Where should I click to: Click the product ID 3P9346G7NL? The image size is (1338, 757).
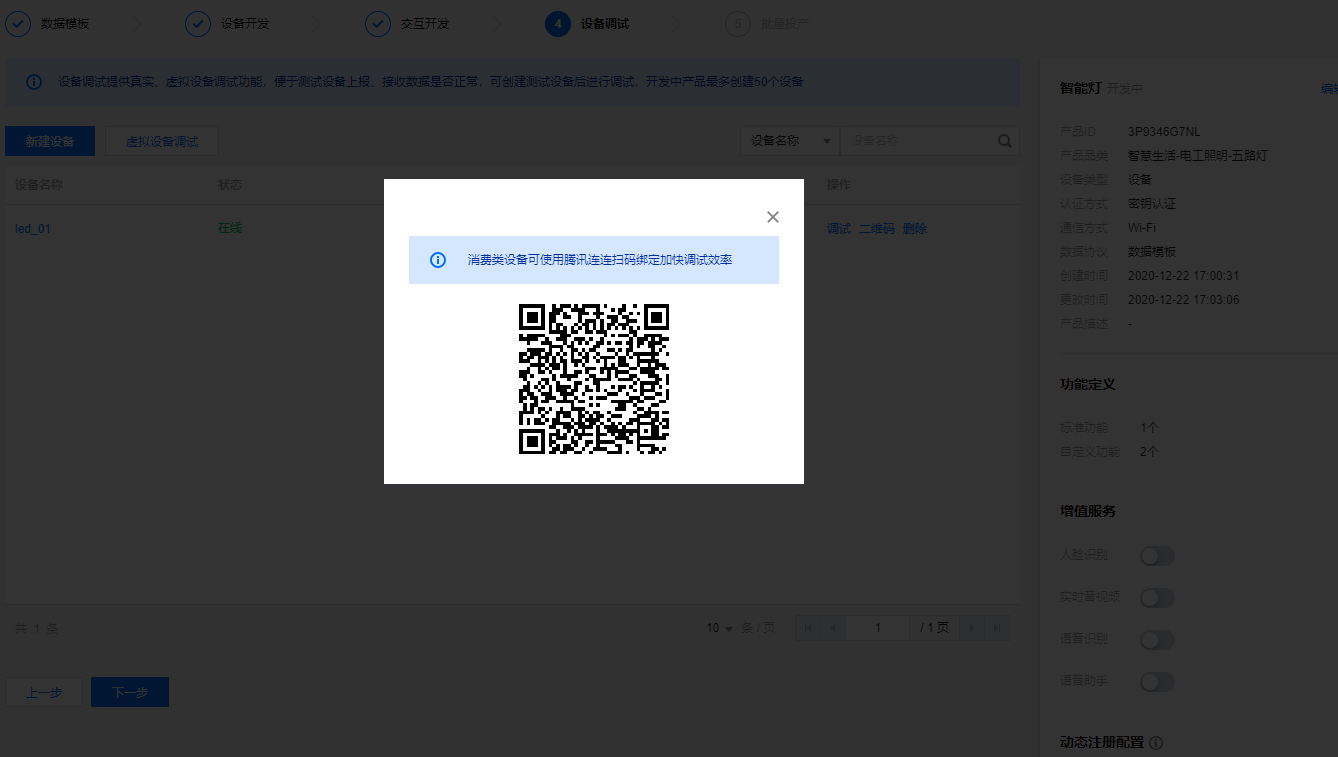[x=1164, y=132]
